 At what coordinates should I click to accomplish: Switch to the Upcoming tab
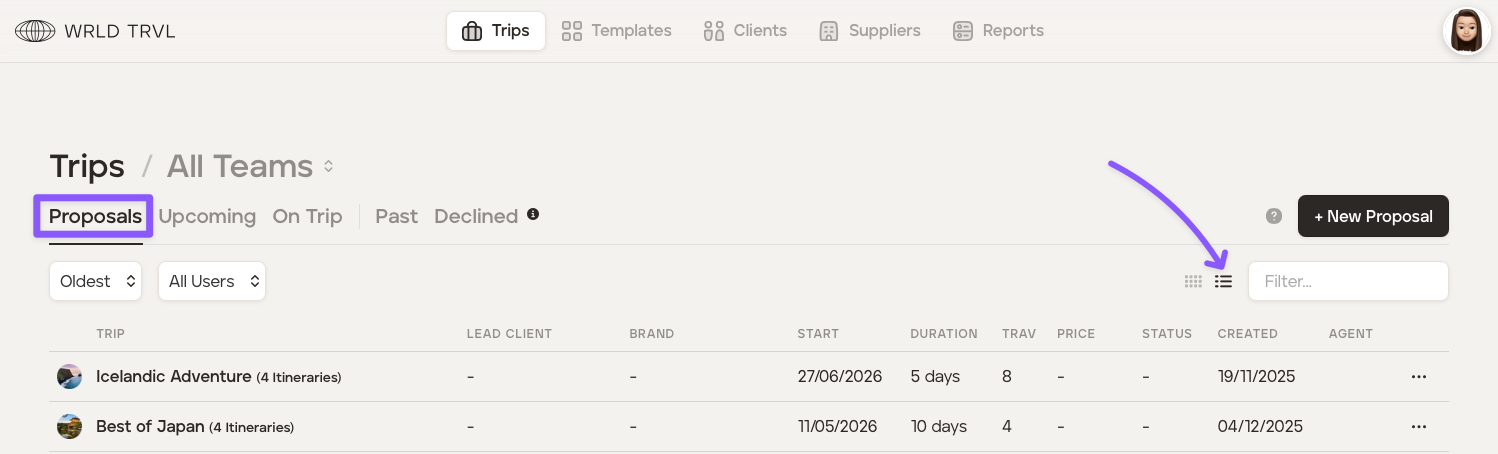(x=207, y=217)
